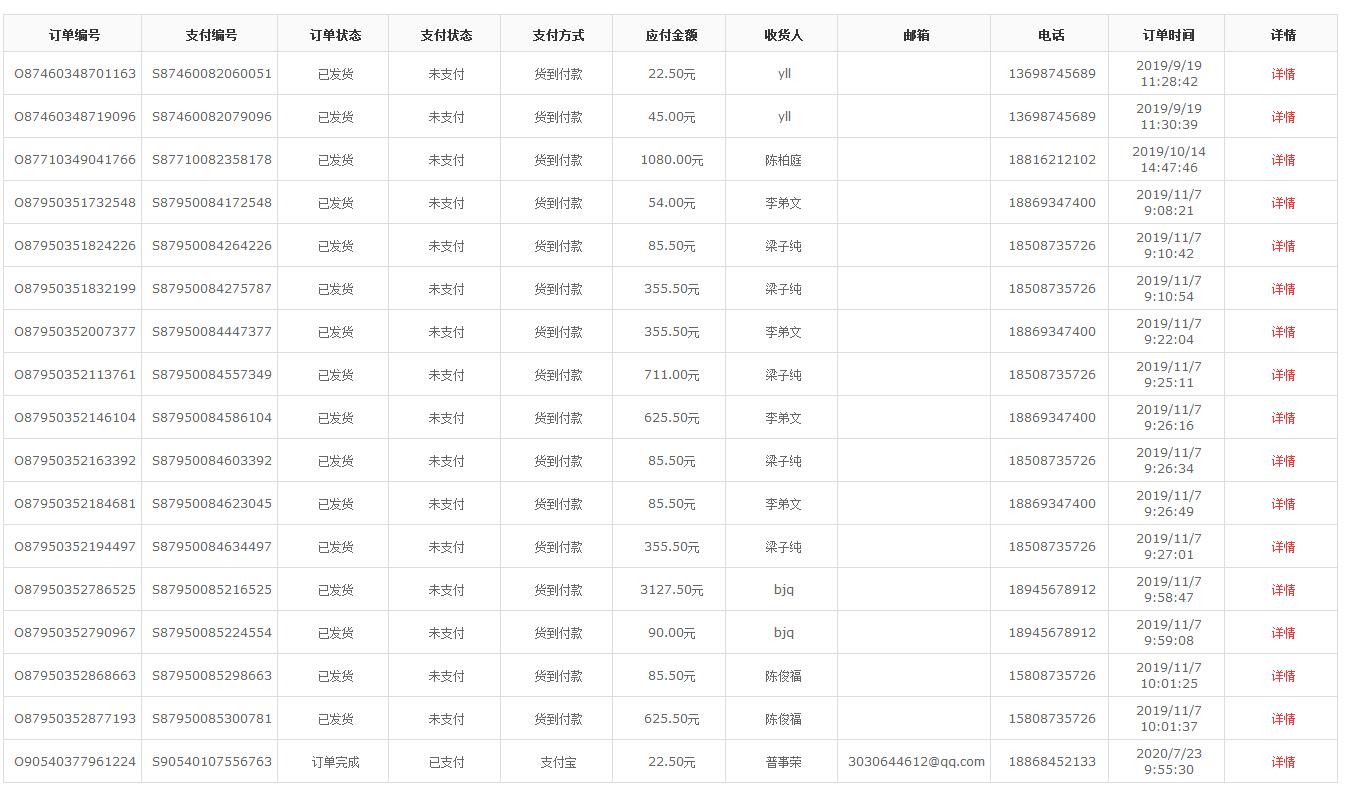Click recipient 普事荣 in last row
Screen dimensions: 1350x798
pos(783,762)
